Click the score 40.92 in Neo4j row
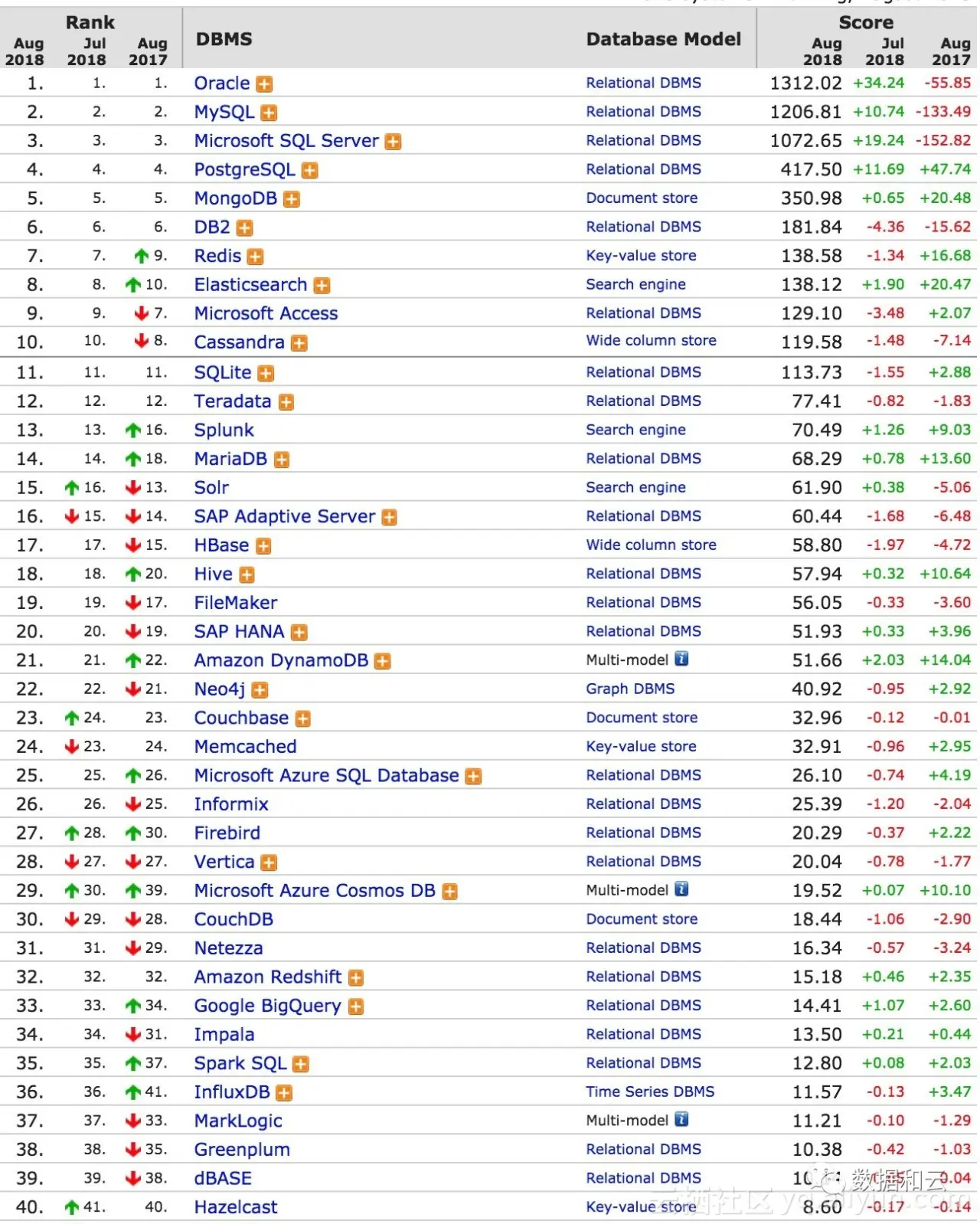This screenshot has height=1224, width=980. 817,689
